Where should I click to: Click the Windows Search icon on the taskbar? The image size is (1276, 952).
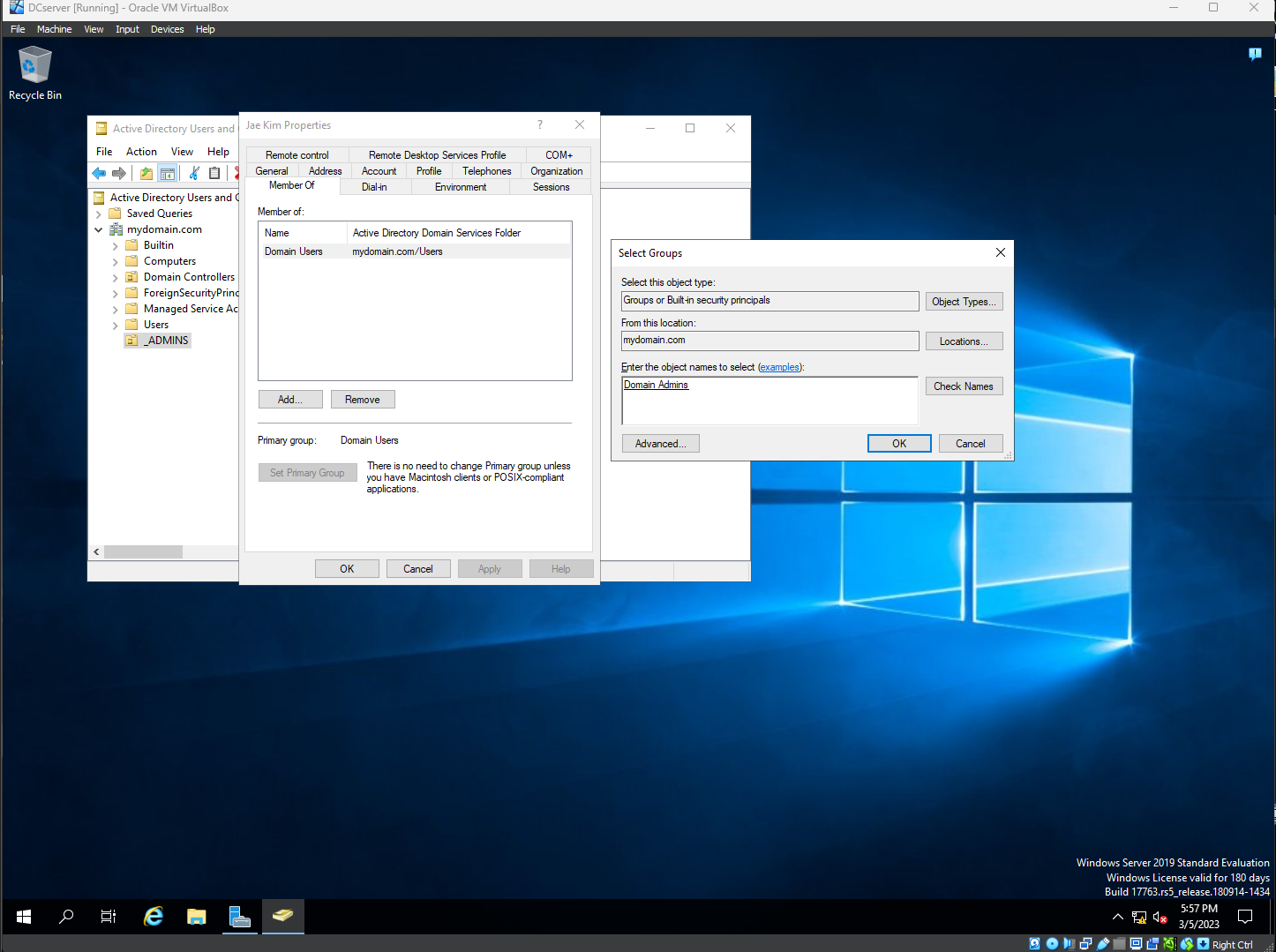[66, 917]
